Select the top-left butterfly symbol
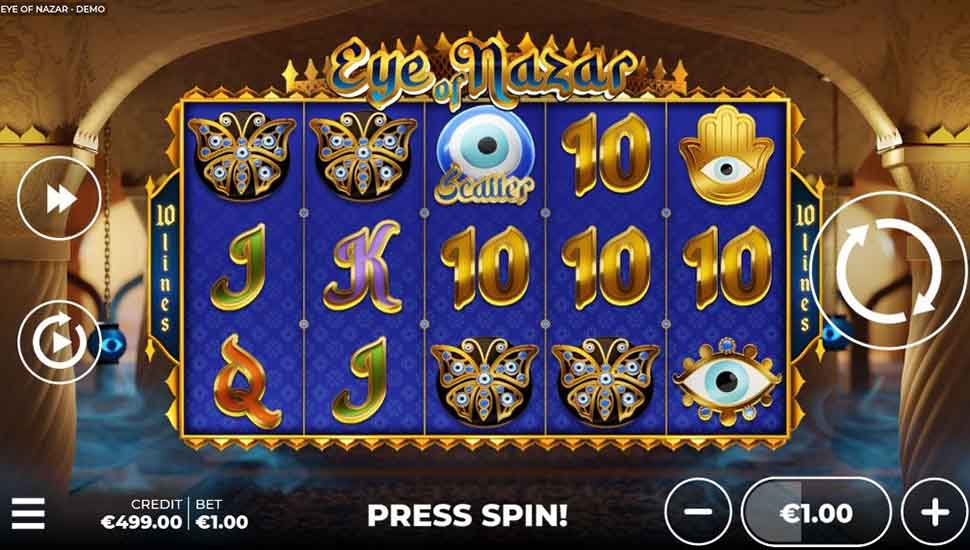The height and width of the screenshot is (550, 970). (242, 156)
